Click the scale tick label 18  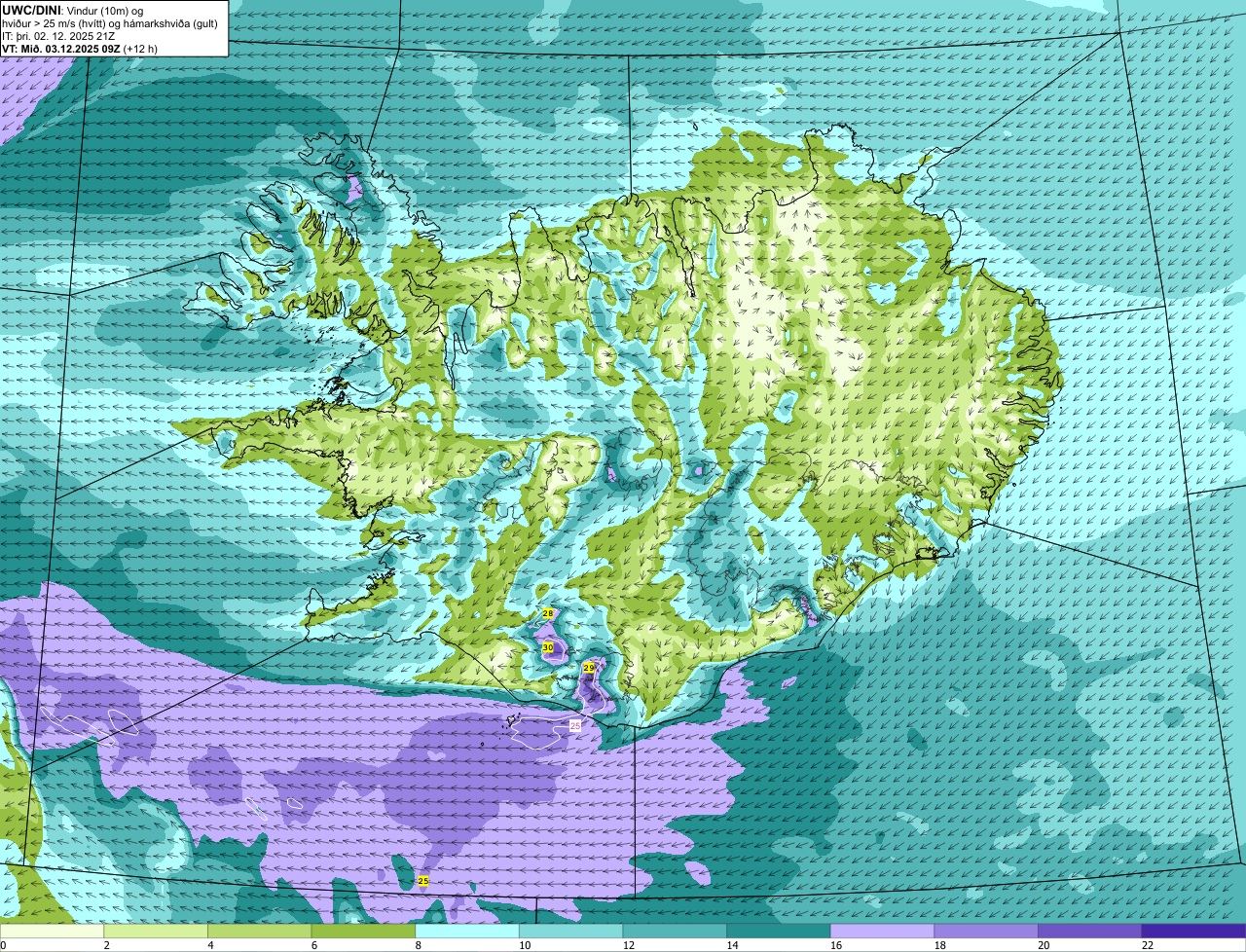(x=940, y=945)
